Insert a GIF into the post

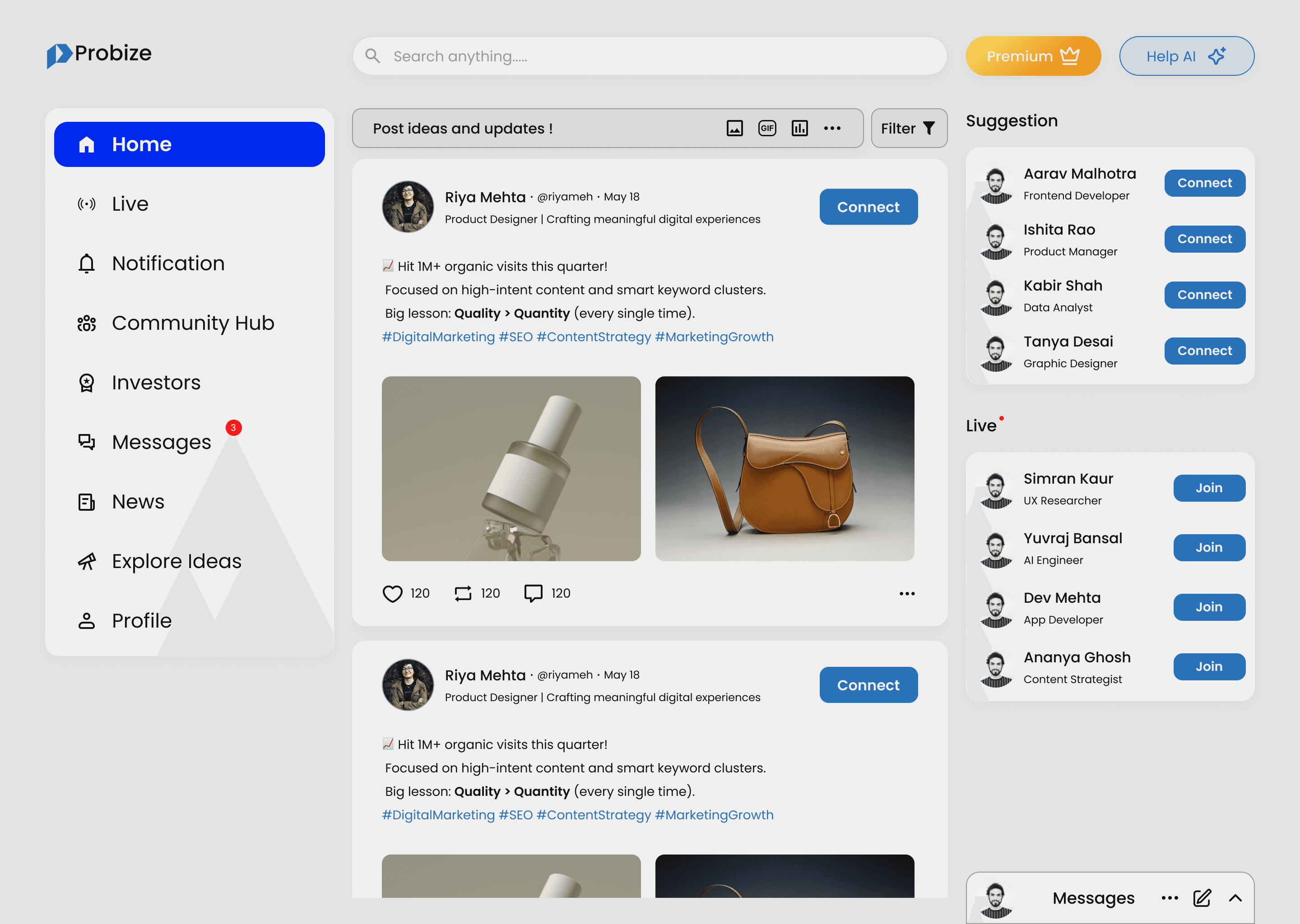click(x=767, y=129)
